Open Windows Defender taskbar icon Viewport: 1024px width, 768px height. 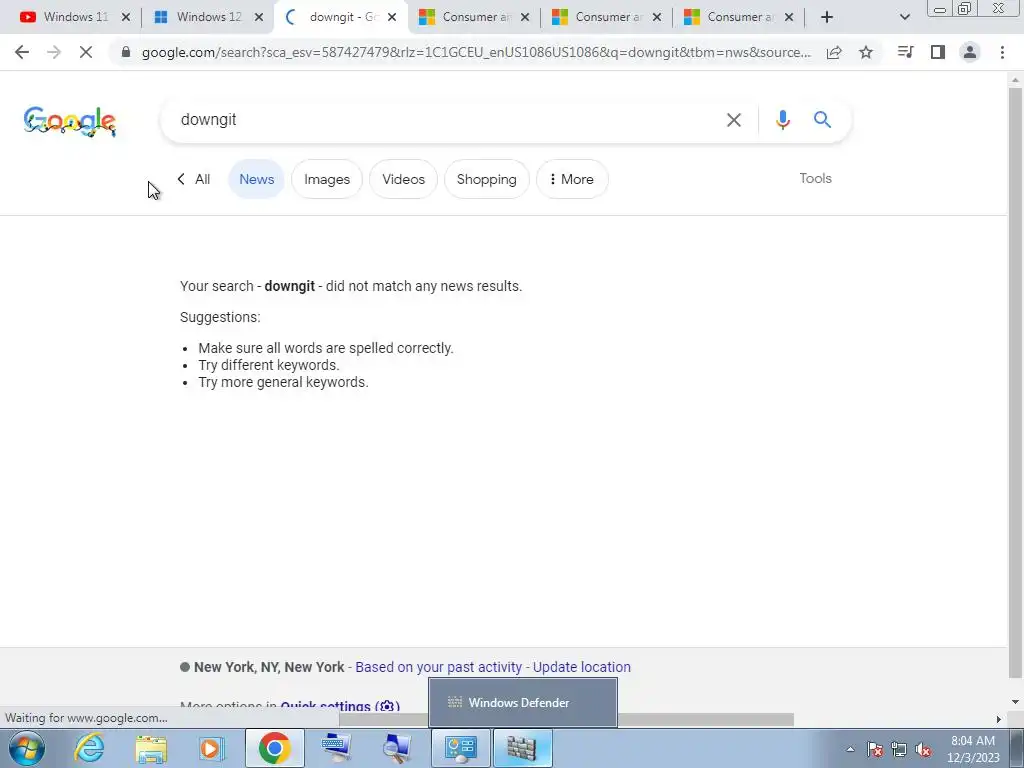click(522, 748)
